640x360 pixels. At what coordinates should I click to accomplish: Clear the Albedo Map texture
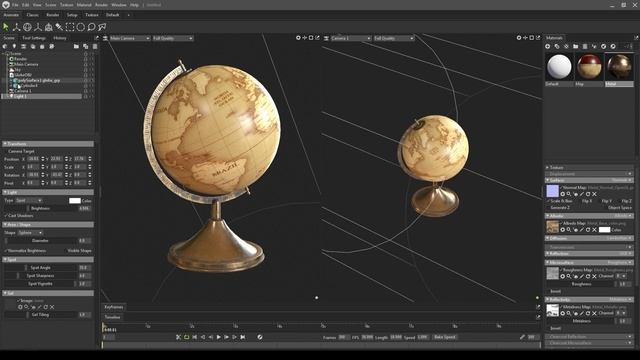(594, 230)
